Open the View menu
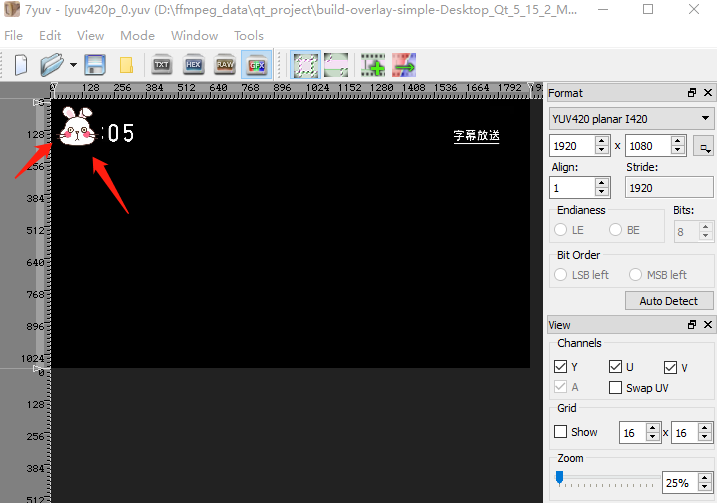 click(91, 36)
